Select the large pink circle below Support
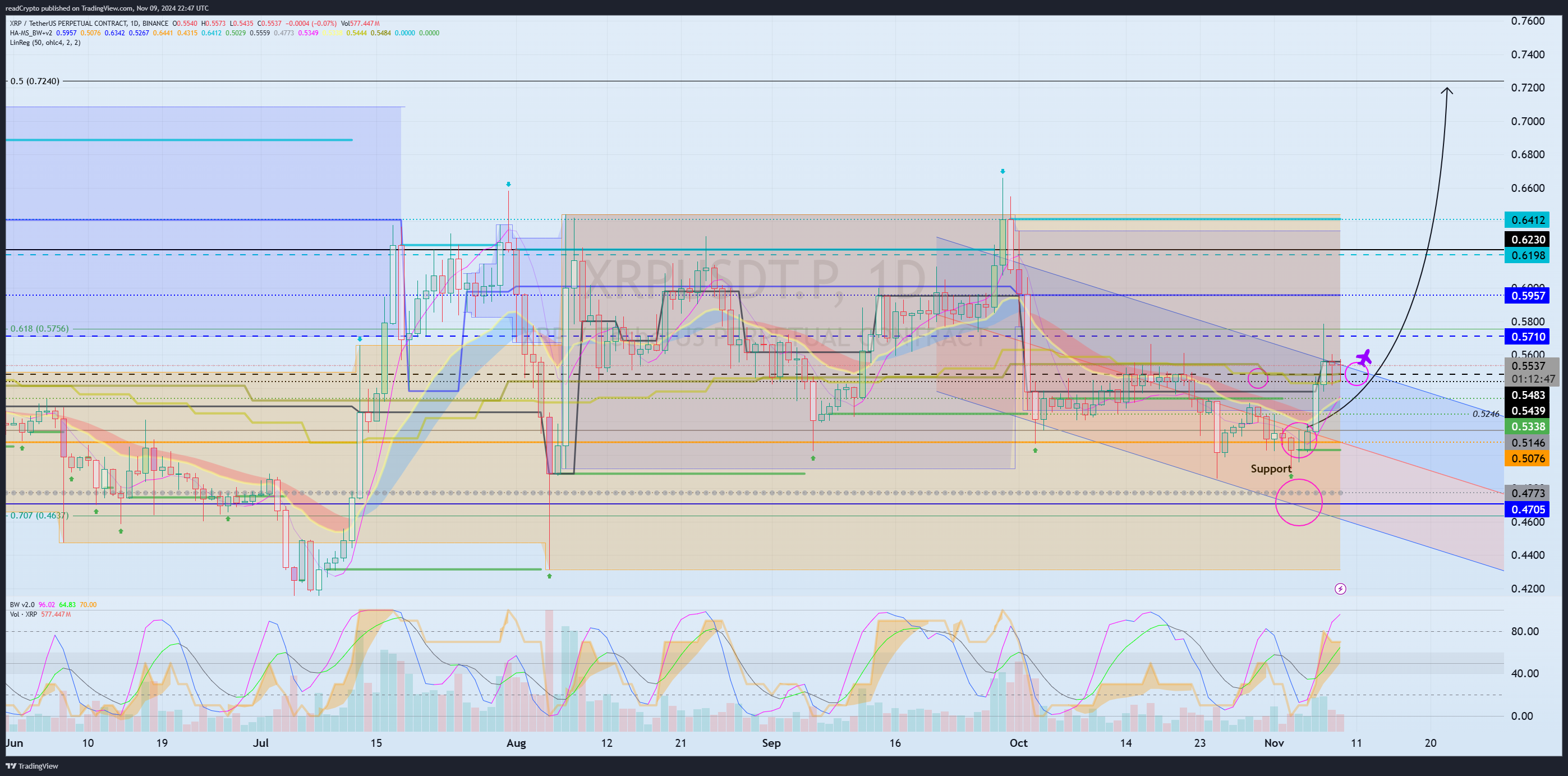This screenshot has height=776, width=1568. (x=1298, y=502)
